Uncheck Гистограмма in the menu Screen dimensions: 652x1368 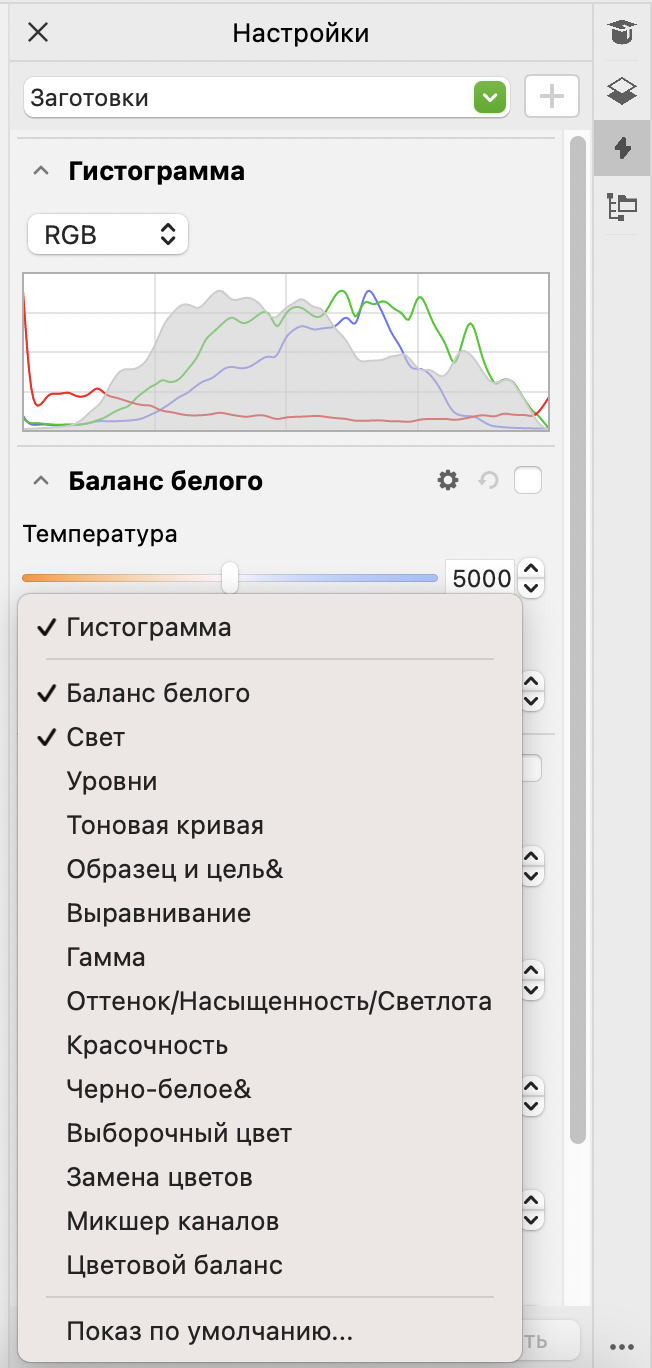148,628
